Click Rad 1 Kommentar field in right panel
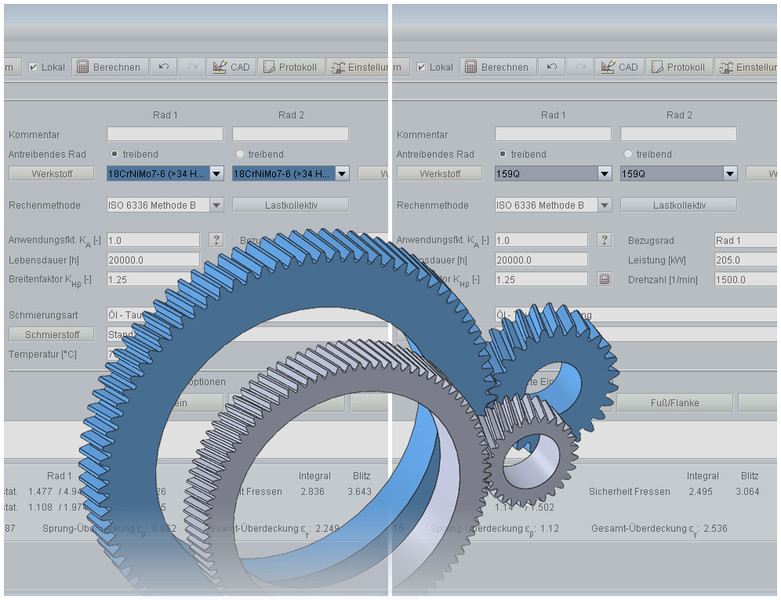Screen dimensions: 781x600 point(553,134)
